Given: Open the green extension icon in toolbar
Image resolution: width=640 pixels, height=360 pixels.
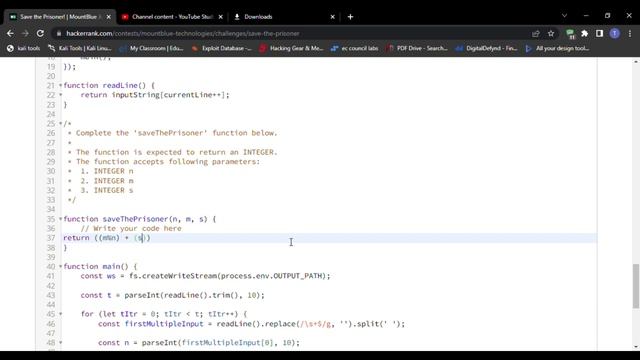Looking at the screenshot, I should pyautogui.click(x=570, y=34).
